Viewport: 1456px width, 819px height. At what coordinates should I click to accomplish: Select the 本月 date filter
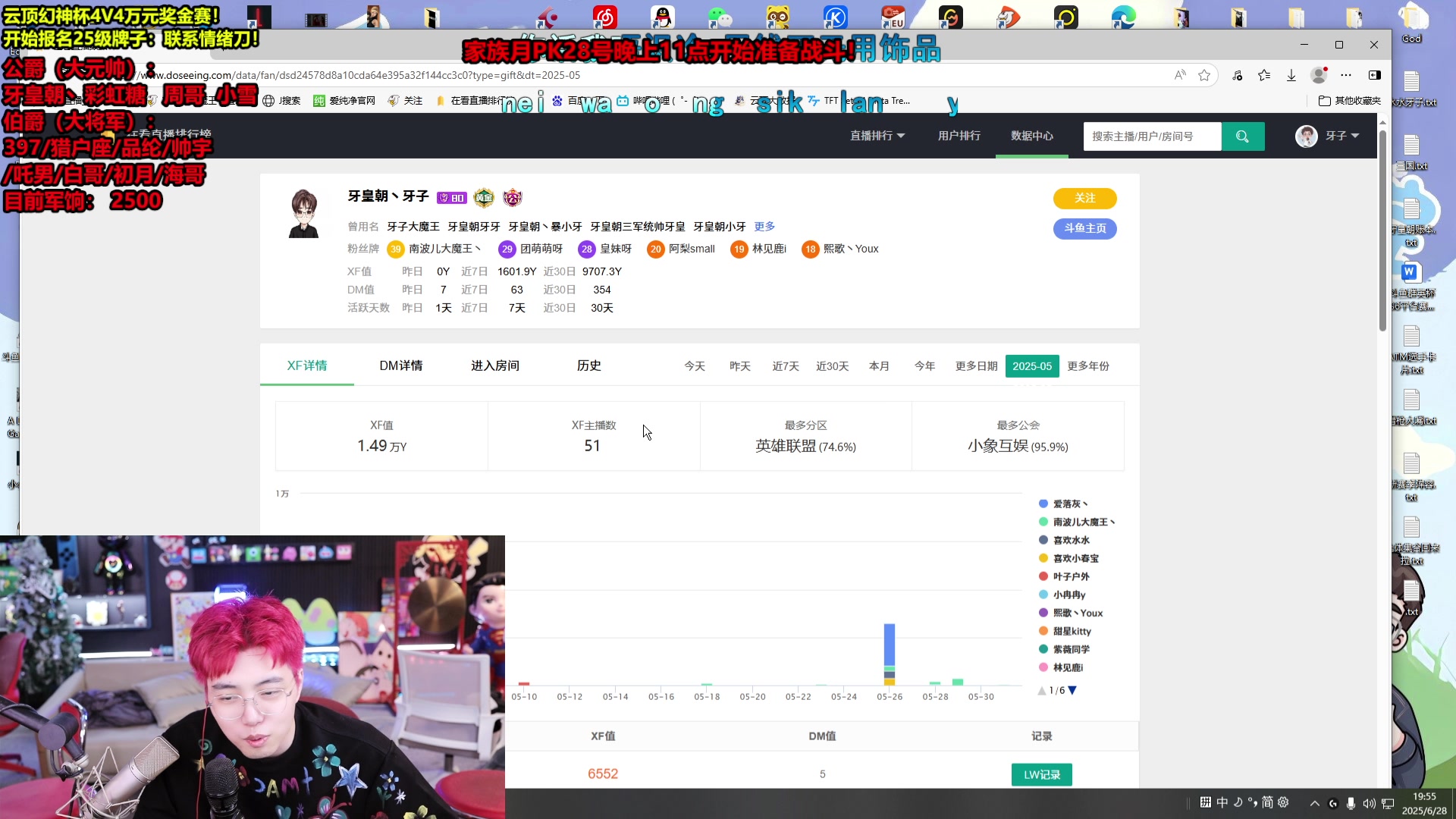(x=879, y=366)
